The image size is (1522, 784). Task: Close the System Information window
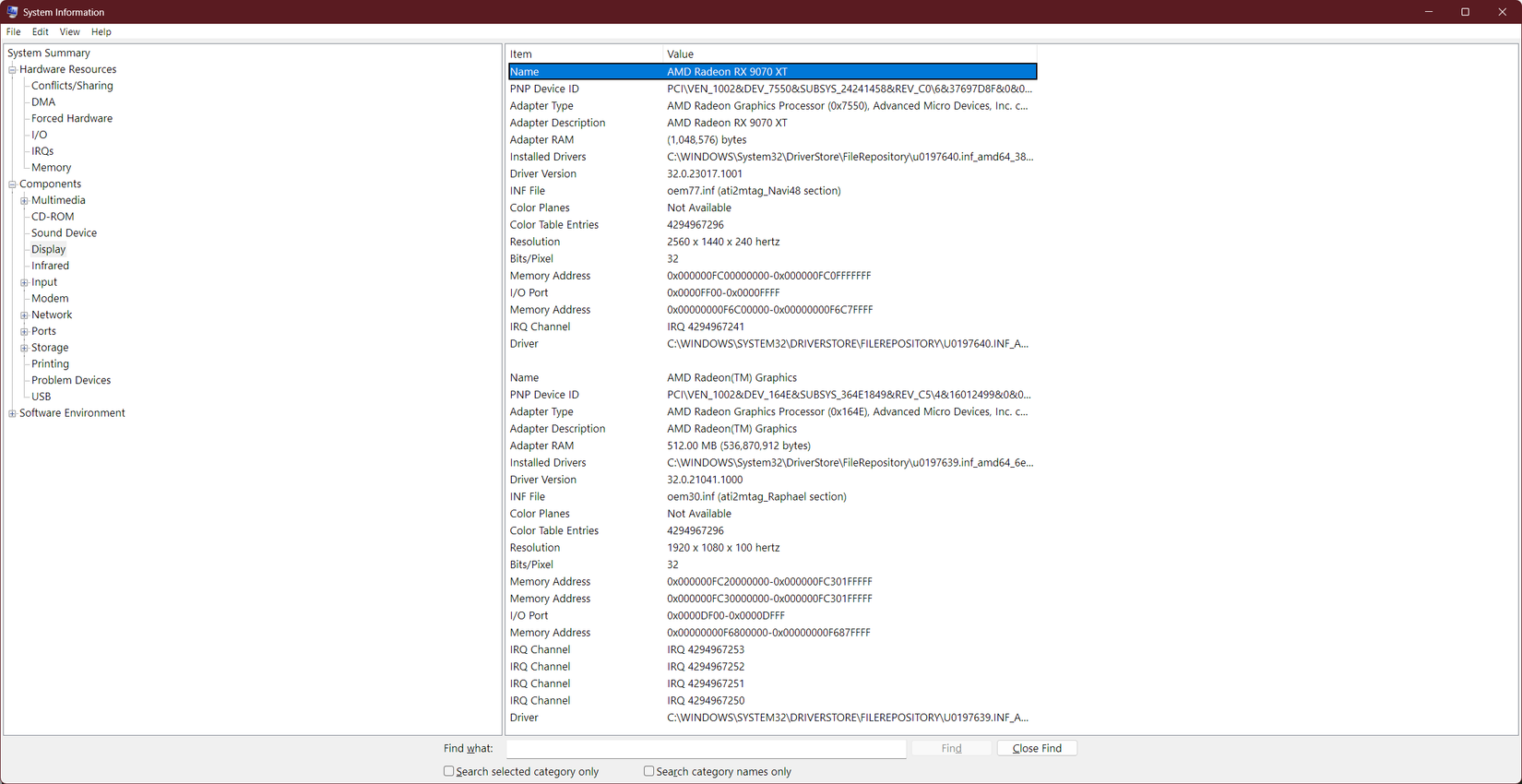(1503, 12)
